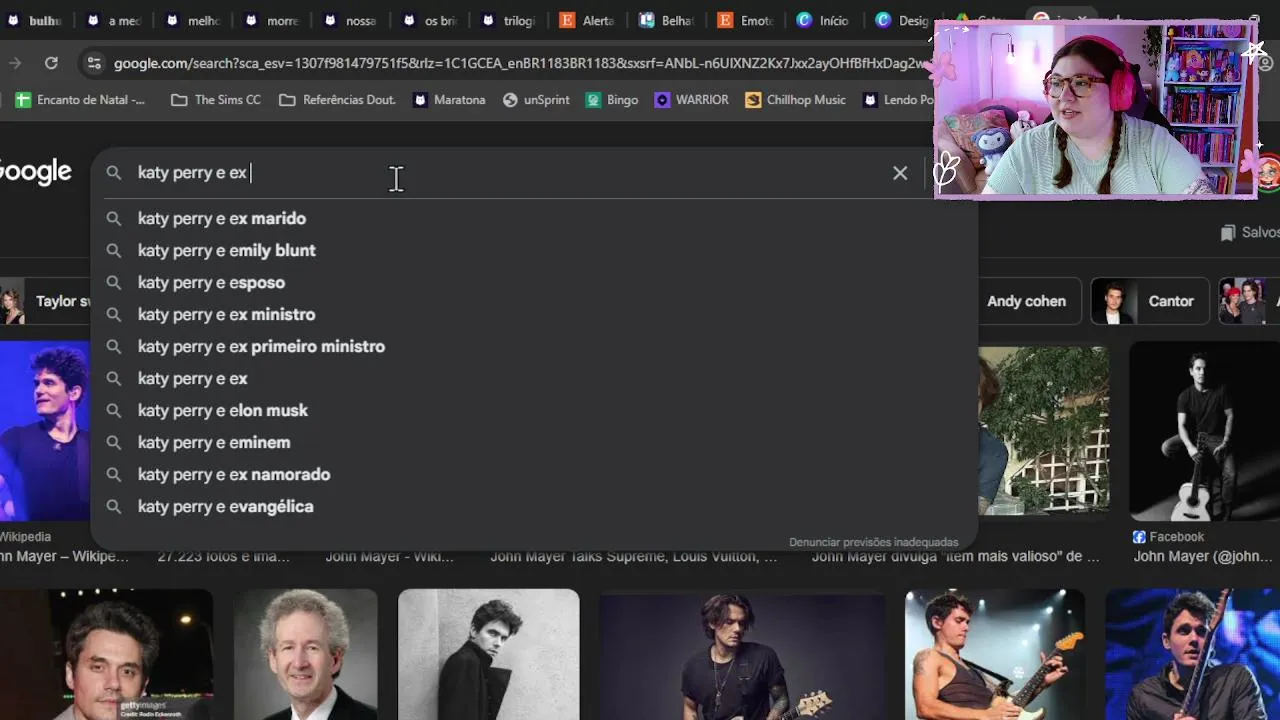Switch to the 'morre' browser tab
The image size is (1280, 720).
tap(271, 20)
